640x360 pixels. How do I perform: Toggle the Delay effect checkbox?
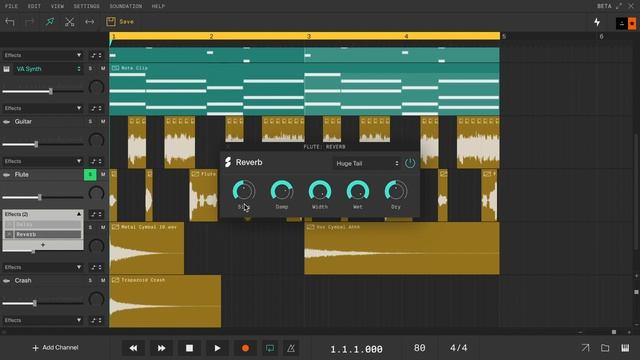click(x=9, y=224)
